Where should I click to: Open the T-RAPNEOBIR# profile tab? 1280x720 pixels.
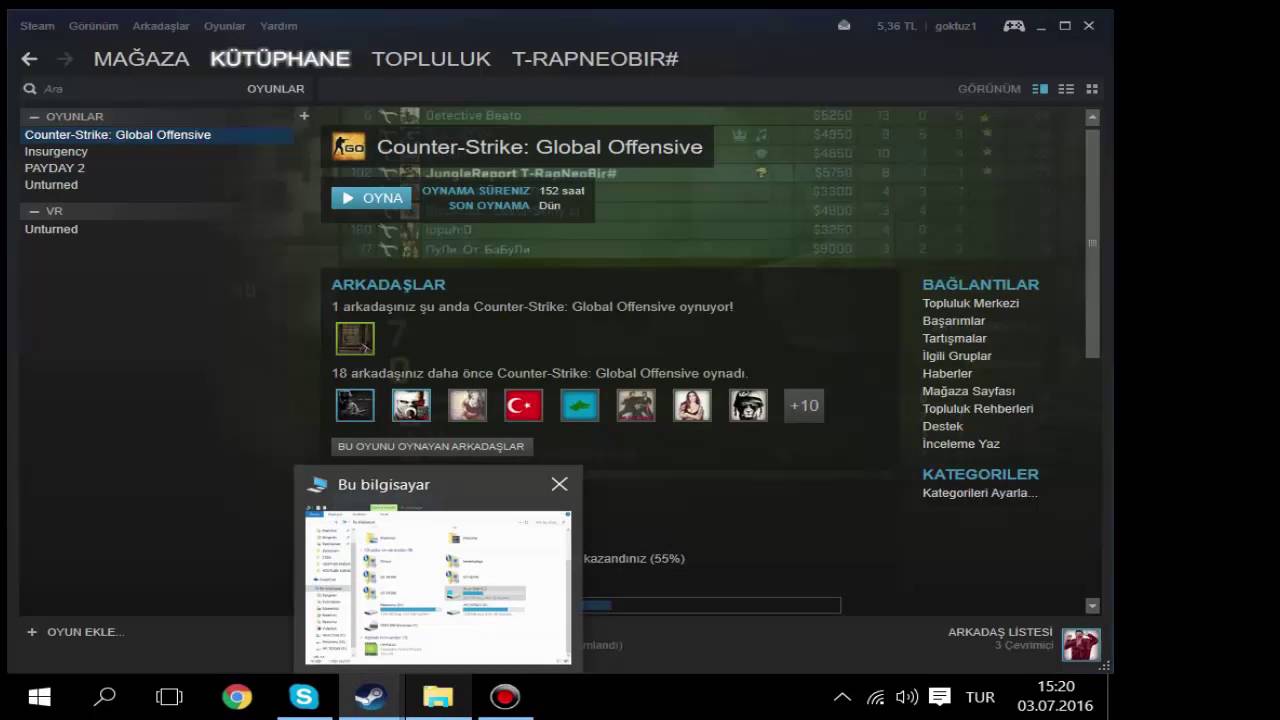[x=595, y=59]
